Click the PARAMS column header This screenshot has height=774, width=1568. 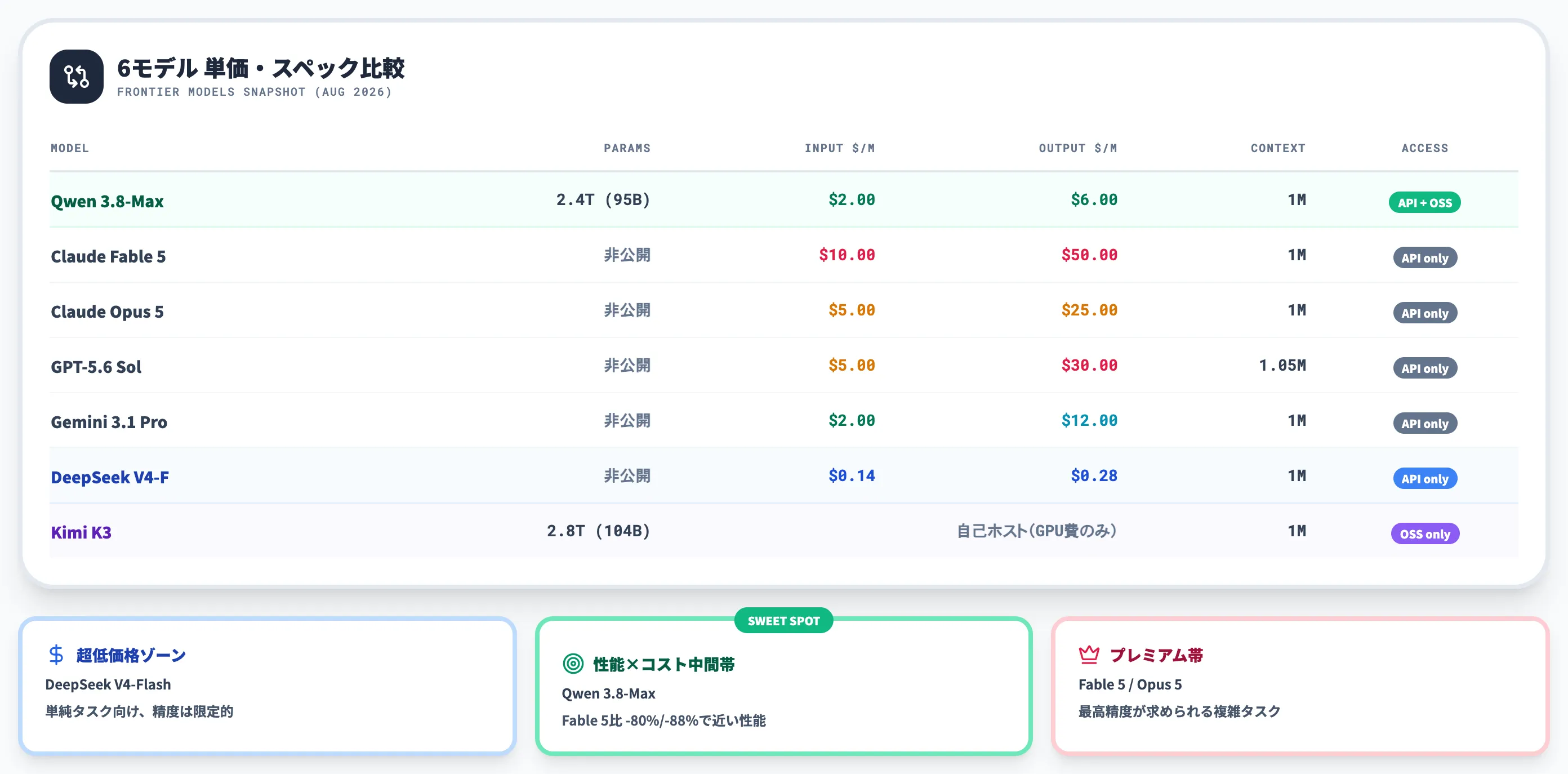point(627,148)
